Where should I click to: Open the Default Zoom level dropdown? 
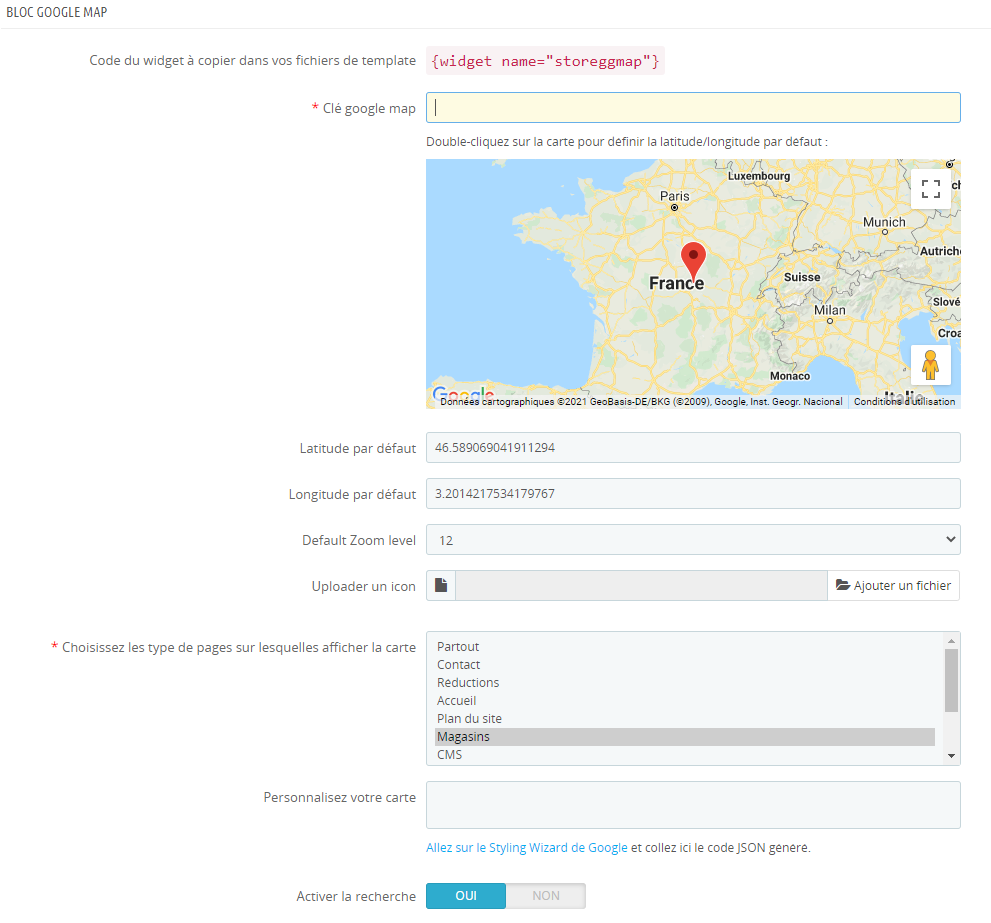pyautogui.click(x=693, y=540)
